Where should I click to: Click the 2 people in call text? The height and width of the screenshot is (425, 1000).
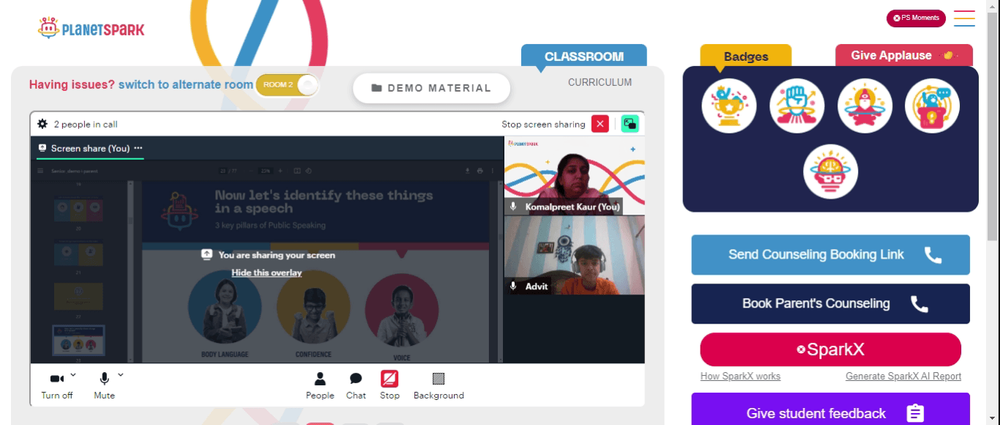point(85,124)
